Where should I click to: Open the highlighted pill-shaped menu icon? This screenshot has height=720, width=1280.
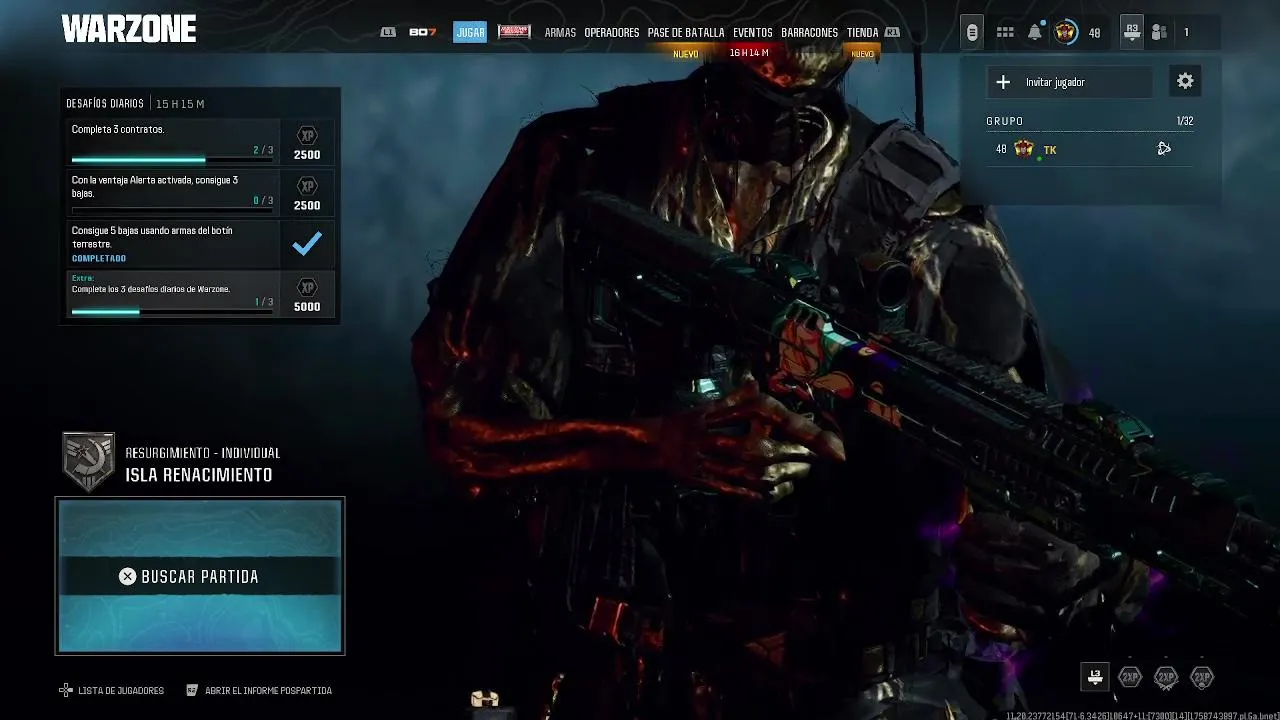(972, 33)
